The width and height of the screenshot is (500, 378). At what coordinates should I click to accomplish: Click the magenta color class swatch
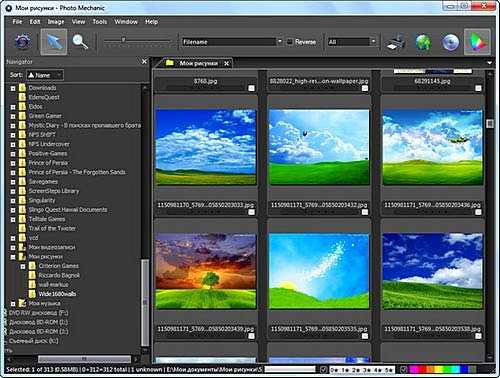(x=415, y=369)
